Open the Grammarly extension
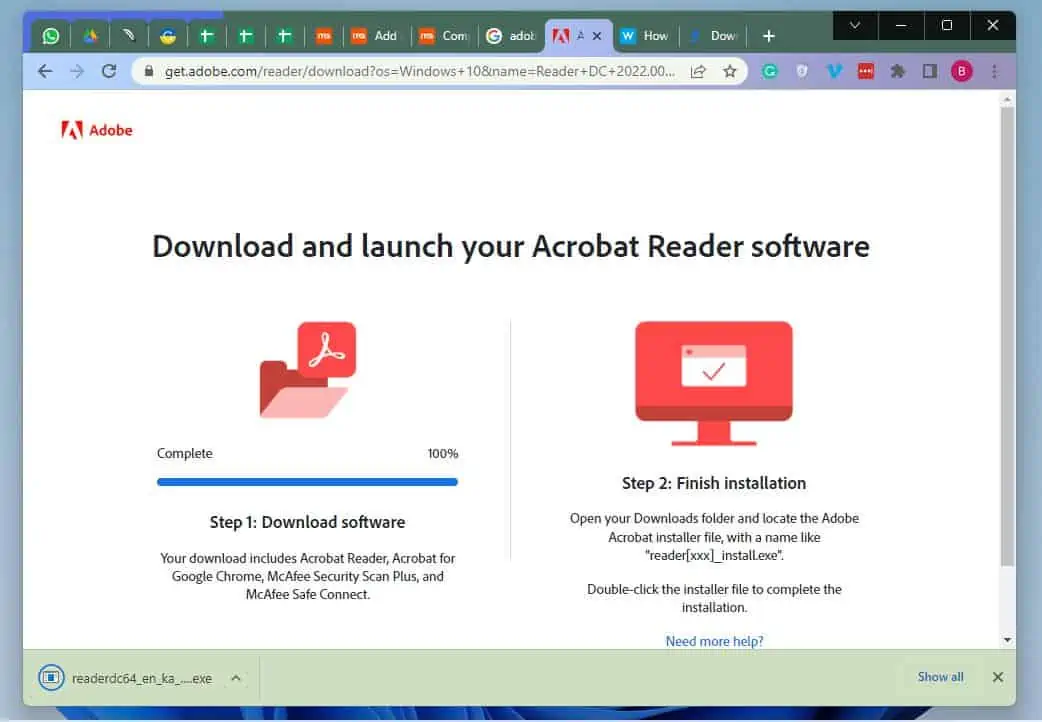The image size is (1042, 722). (x=769, y=71)
